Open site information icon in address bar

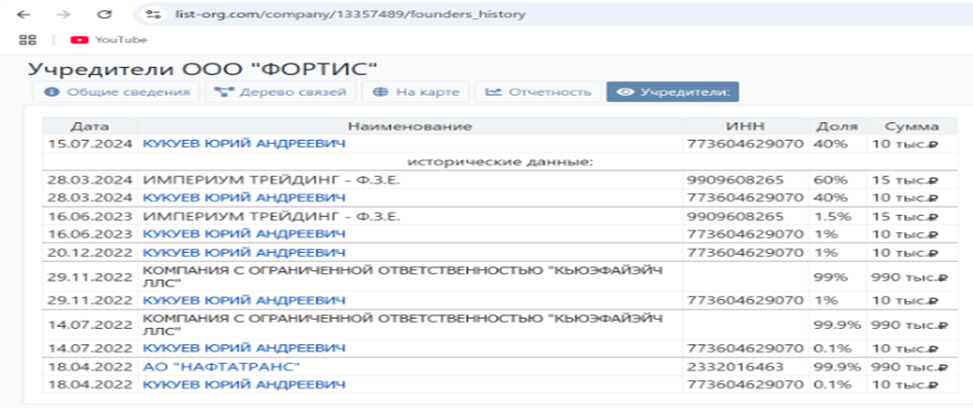pos(152,16)
